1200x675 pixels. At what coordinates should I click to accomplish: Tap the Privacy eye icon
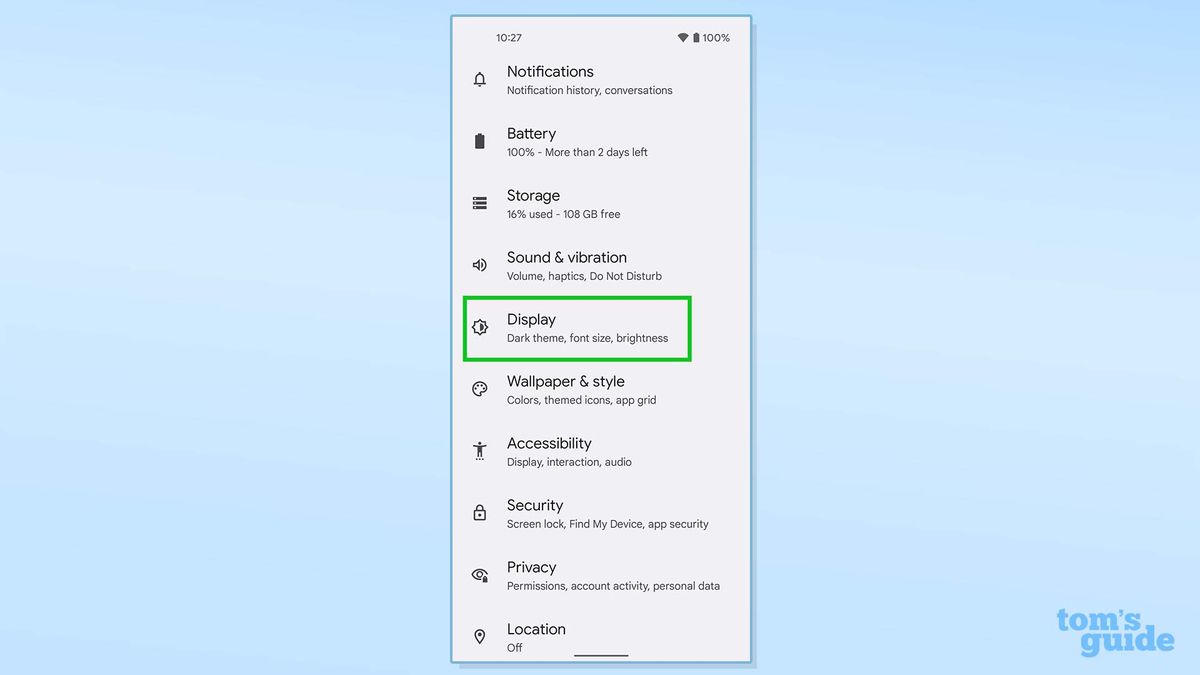[x=479, y=575]
